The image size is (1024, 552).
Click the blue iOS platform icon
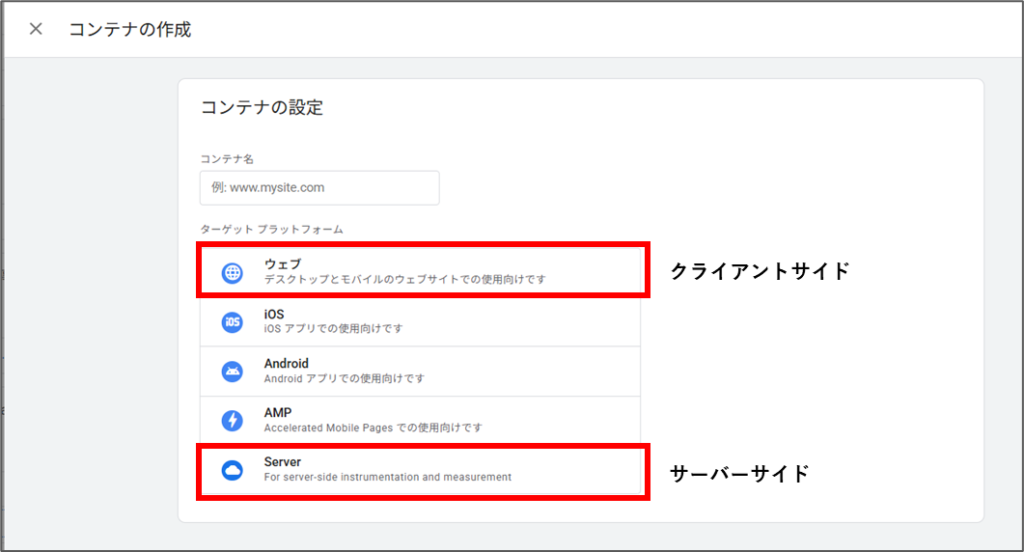[x=232, y=322]
